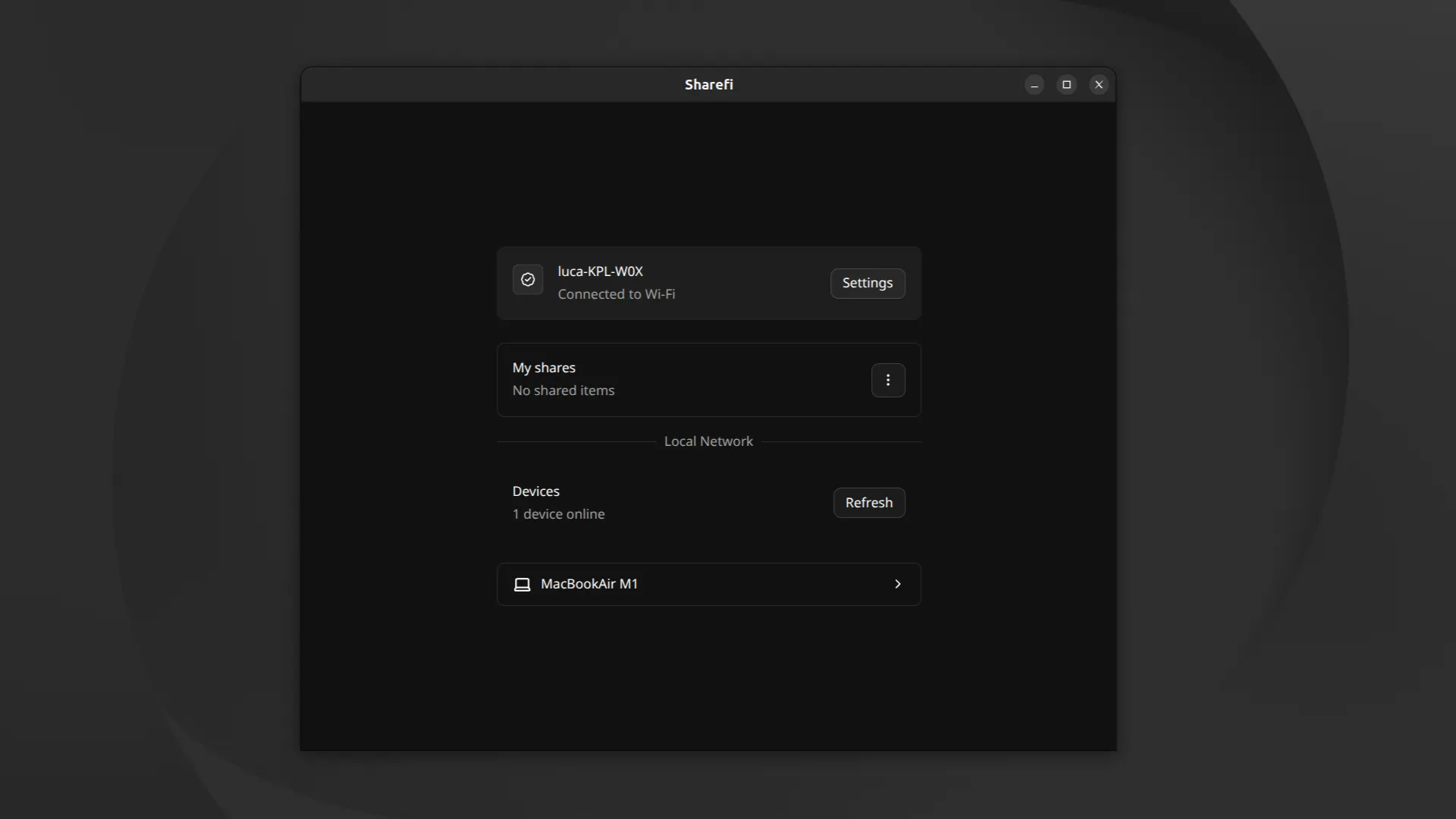Click the 1 device online text
Image resolution: width=1456 pixels, height=819 pixels.
[x=559, y=514]
